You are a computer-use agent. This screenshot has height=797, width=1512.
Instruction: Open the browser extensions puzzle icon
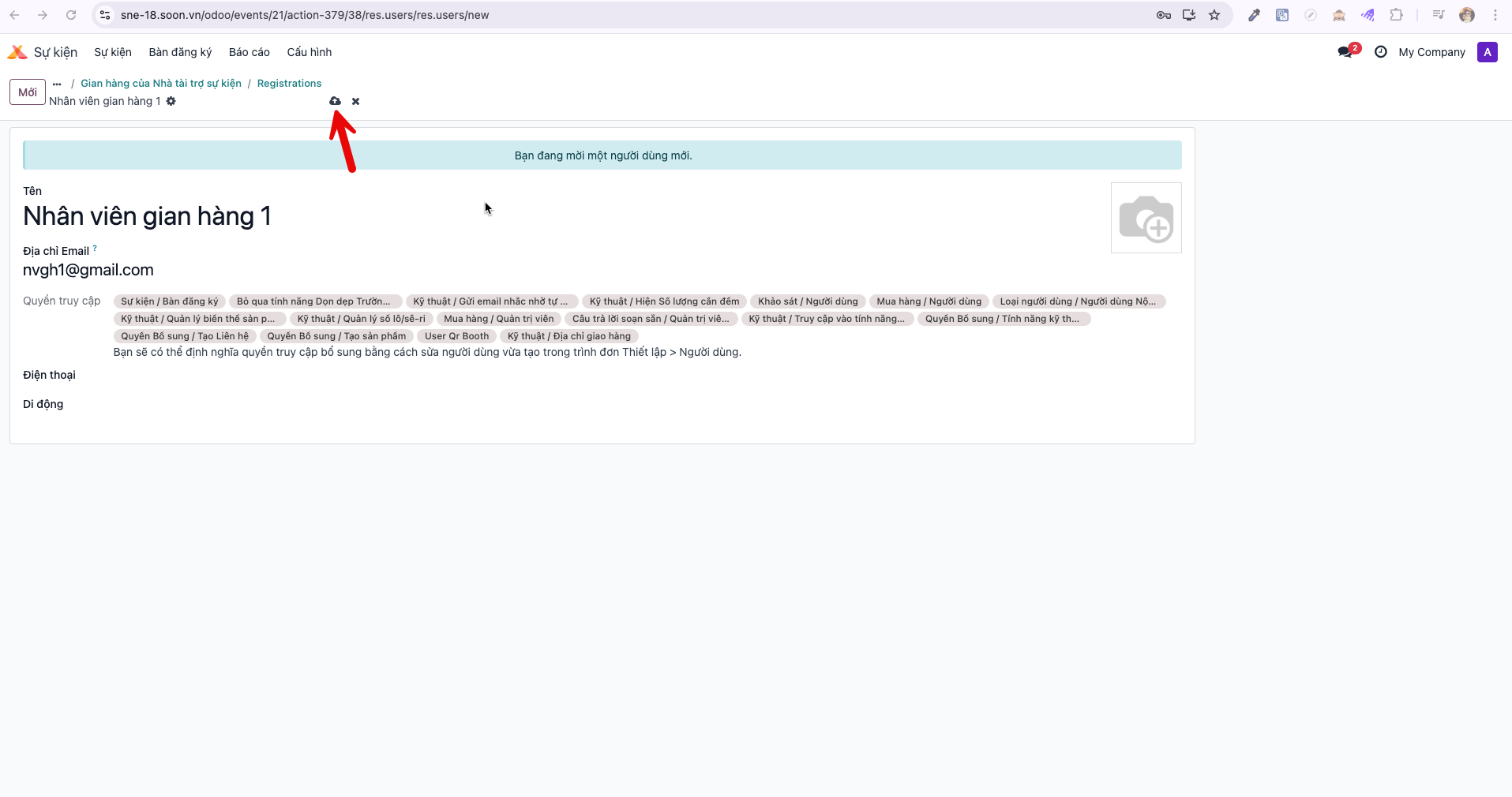coord(1396,15)
